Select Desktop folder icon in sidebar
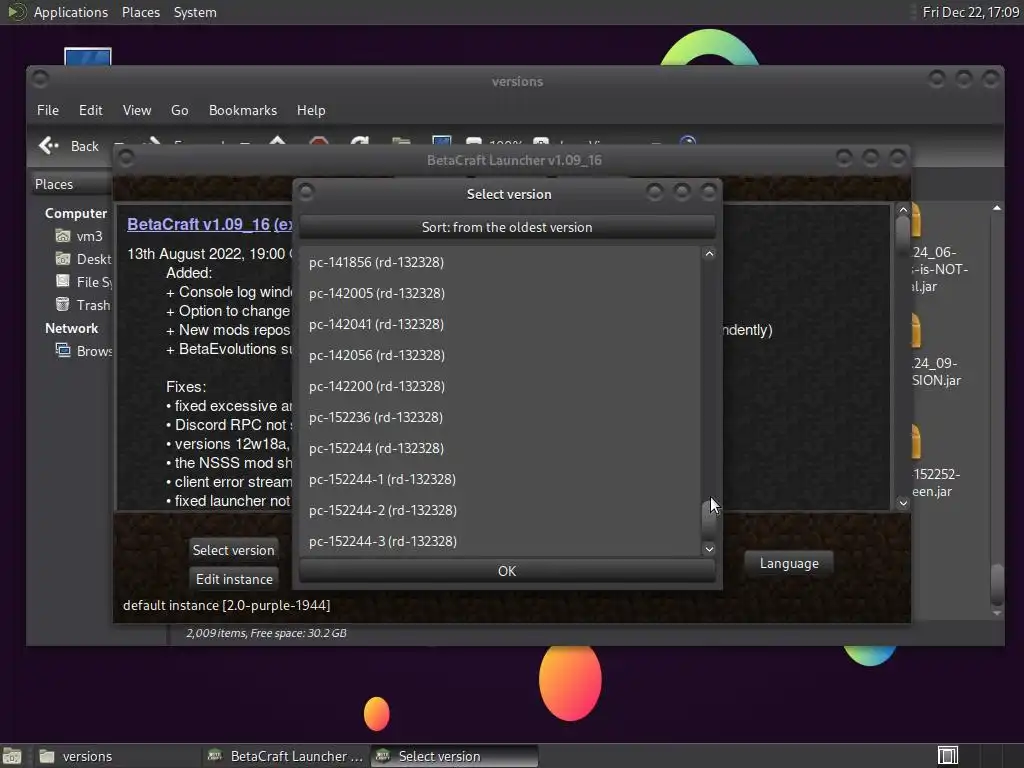The image size is (1024, 768). click(63, 259)
